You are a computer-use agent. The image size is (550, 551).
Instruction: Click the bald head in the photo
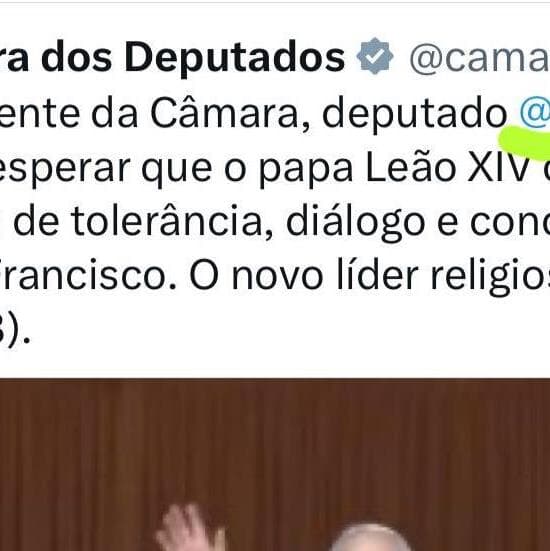tap(371, 538)
